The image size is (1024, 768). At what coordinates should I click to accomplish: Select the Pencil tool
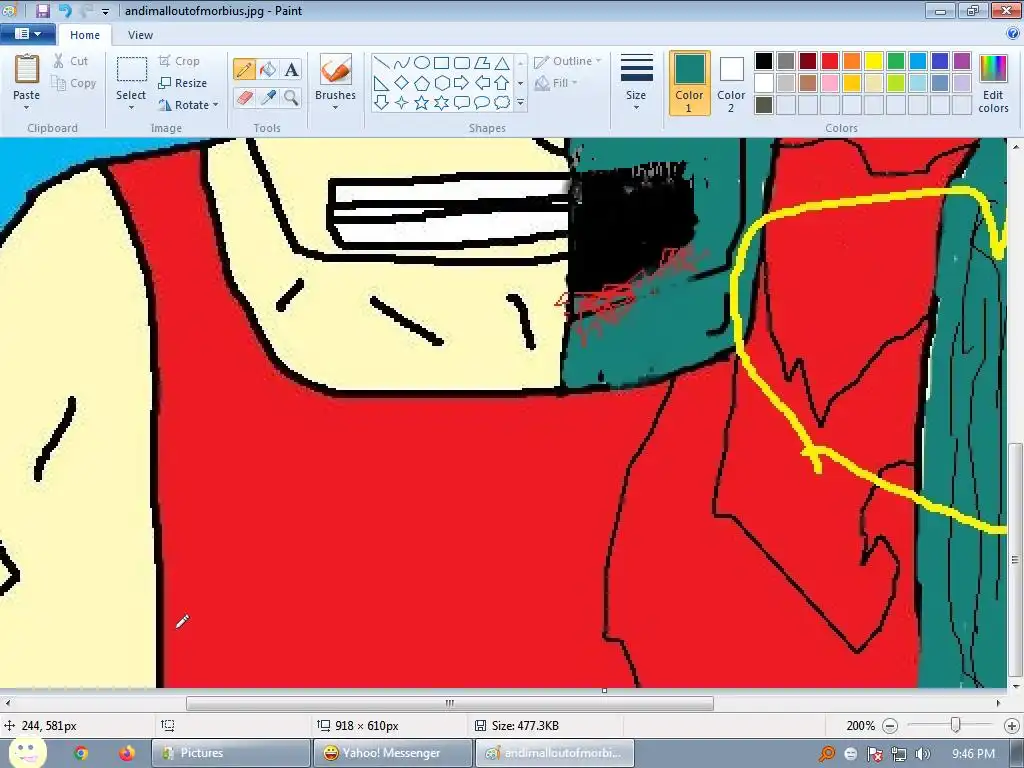pyautogui.click(x=244, y=69)
